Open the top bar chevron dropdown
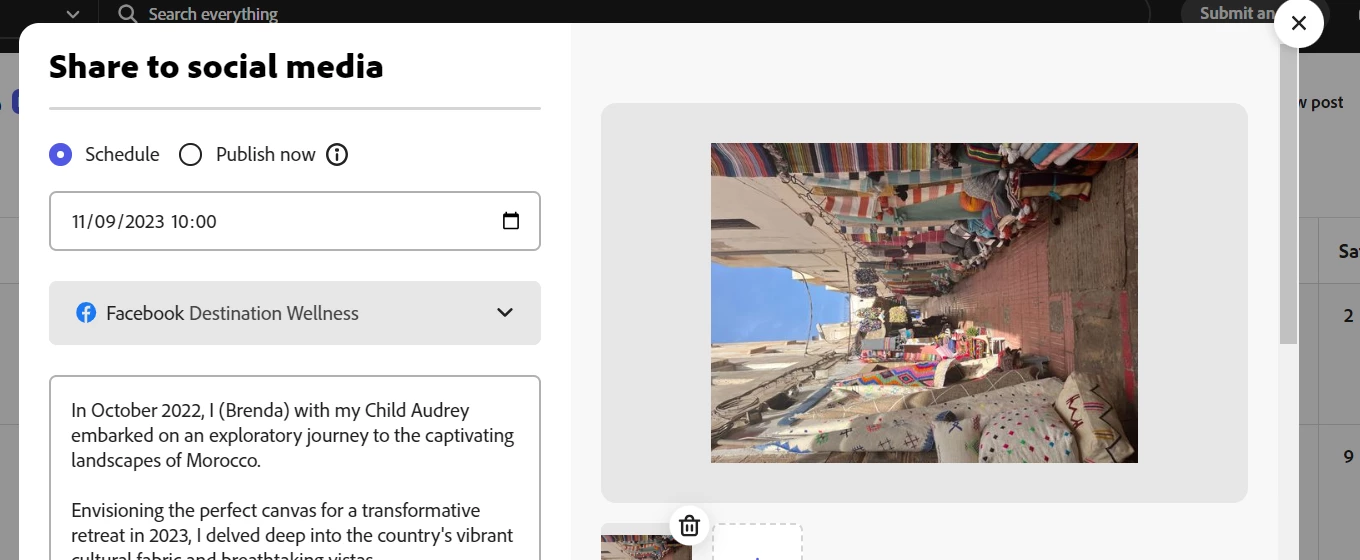The width and height of the screenshot is (1360, 560). pos(73,14)
